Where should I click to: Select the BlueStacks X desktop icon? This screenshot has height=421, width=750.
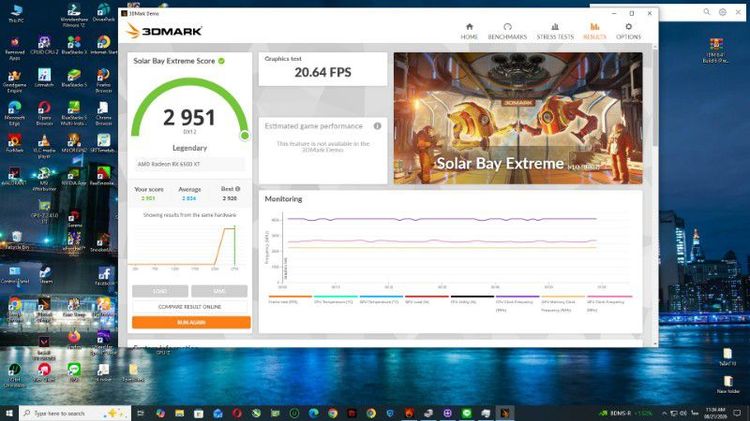click(x=74, y=45)
